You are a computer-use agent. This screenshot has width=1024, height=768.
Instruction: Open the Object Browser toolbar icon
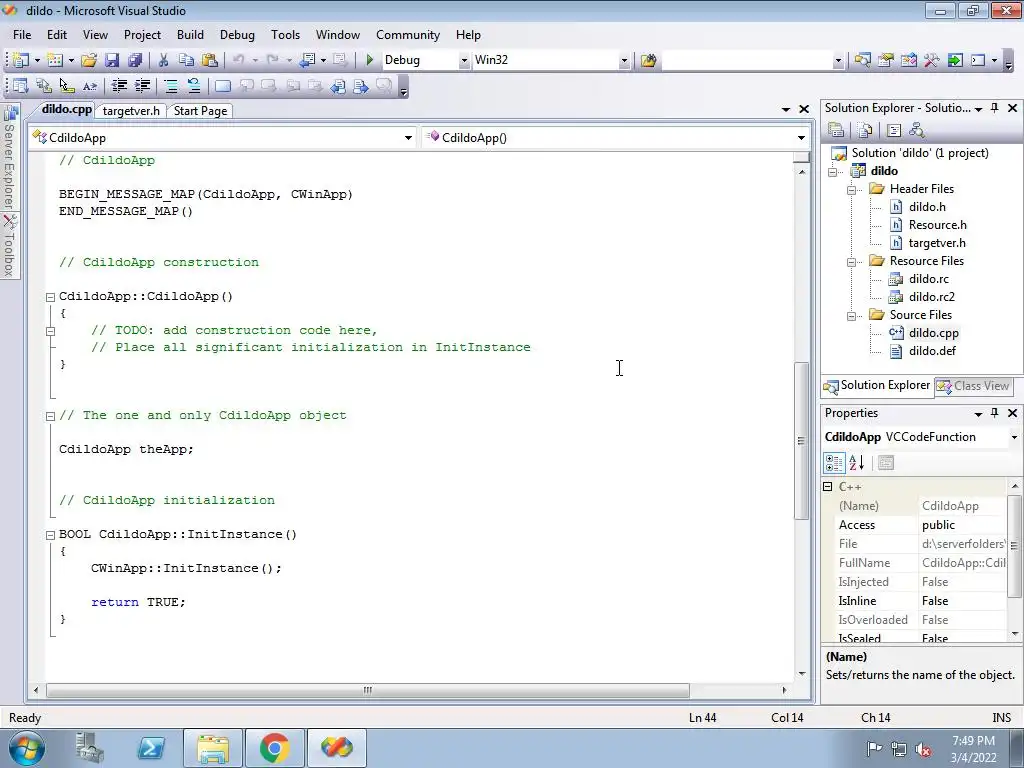click(908, 60)
